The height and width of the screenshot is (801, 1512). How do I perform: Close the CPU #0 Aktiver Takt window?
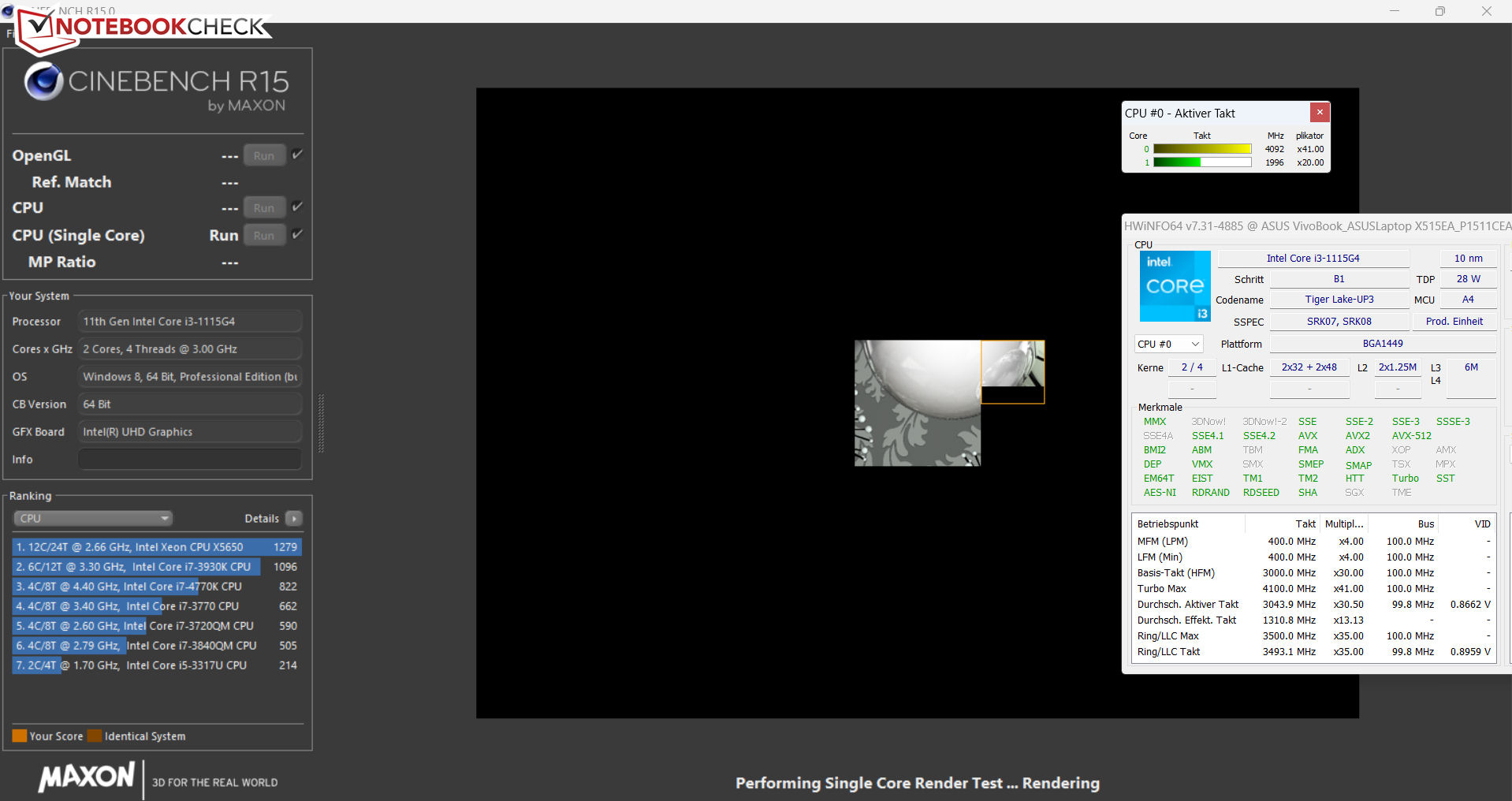(x=1320, y=112)
